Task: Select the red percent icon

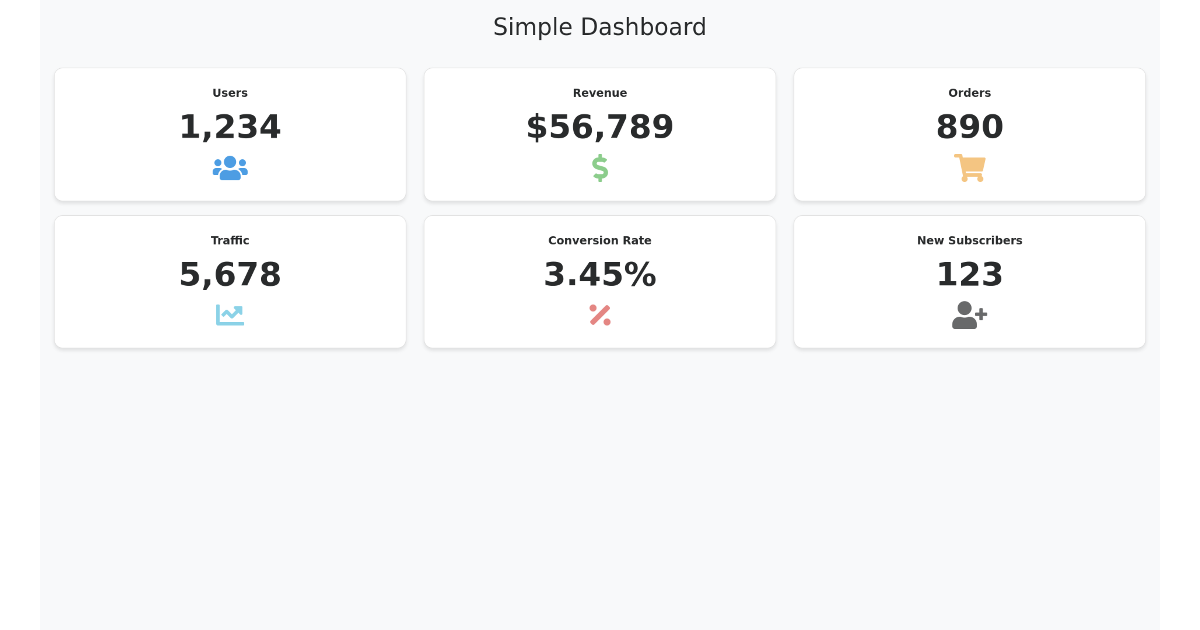Action: (600, 315)
